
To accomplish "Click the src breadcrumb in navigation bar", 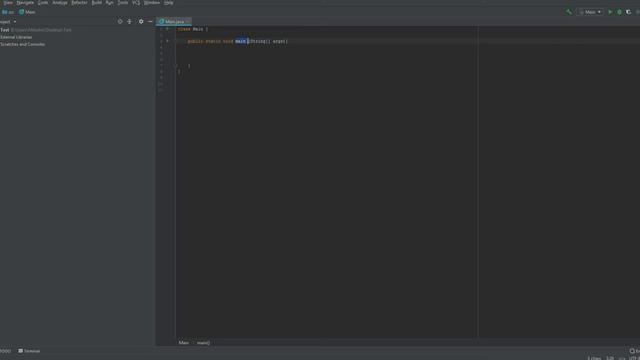I will coord(8,12).
